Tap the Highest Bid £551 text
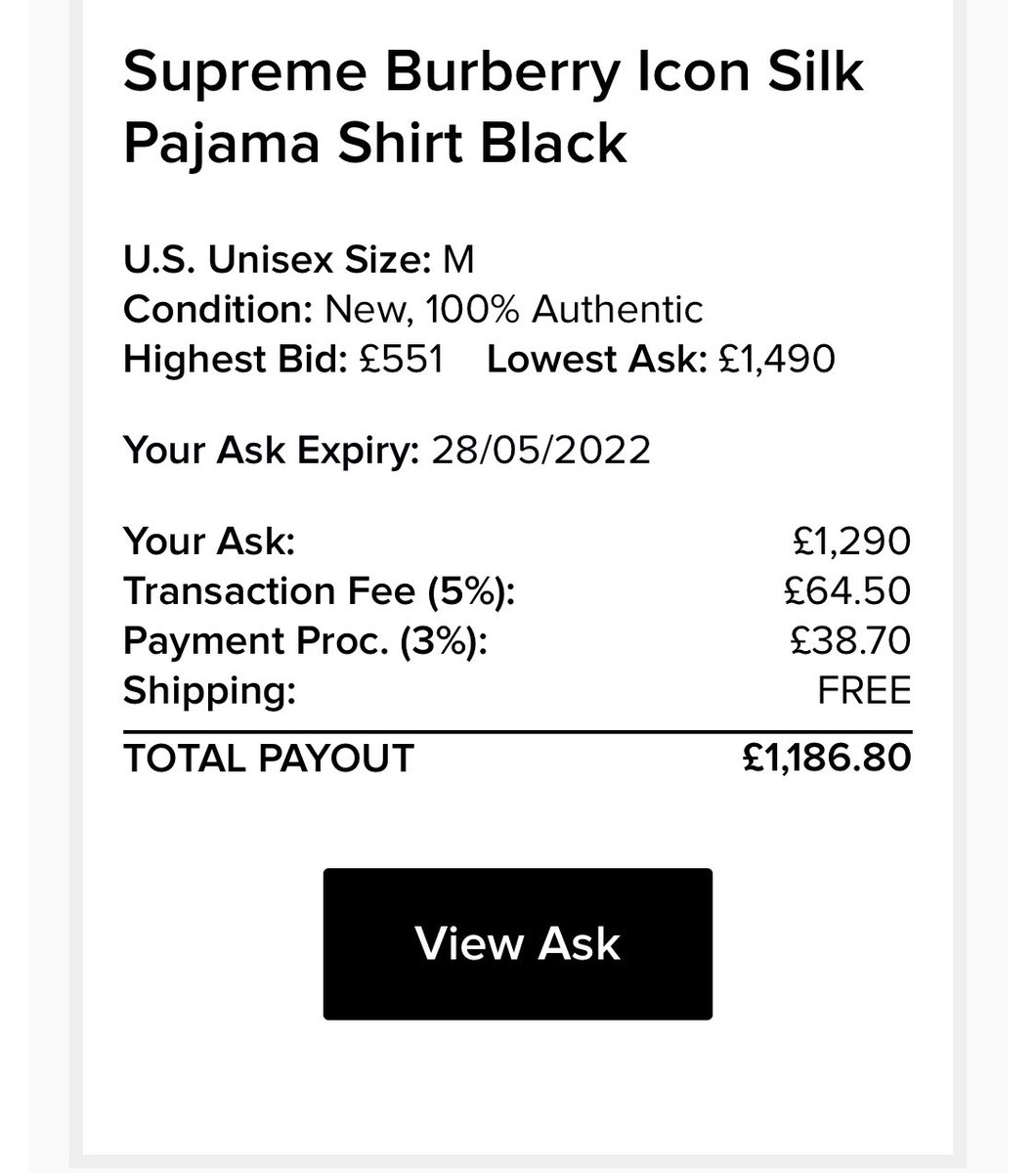Screen dimensions: 1036x1173 point(283,360)
